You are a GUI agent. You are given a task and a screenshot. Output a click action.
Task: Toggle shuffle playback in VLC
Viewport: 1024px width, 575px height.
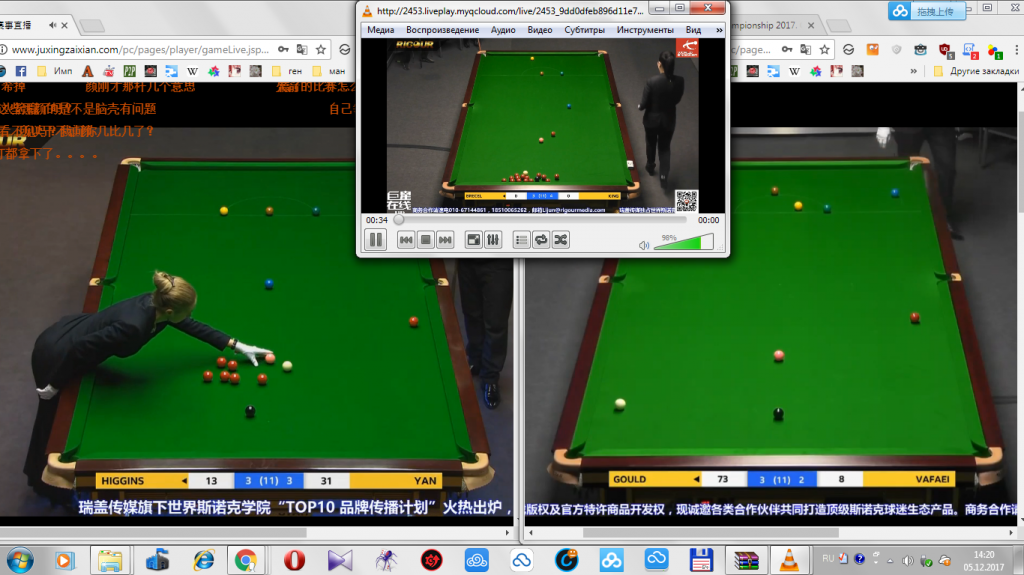point(561,240)
